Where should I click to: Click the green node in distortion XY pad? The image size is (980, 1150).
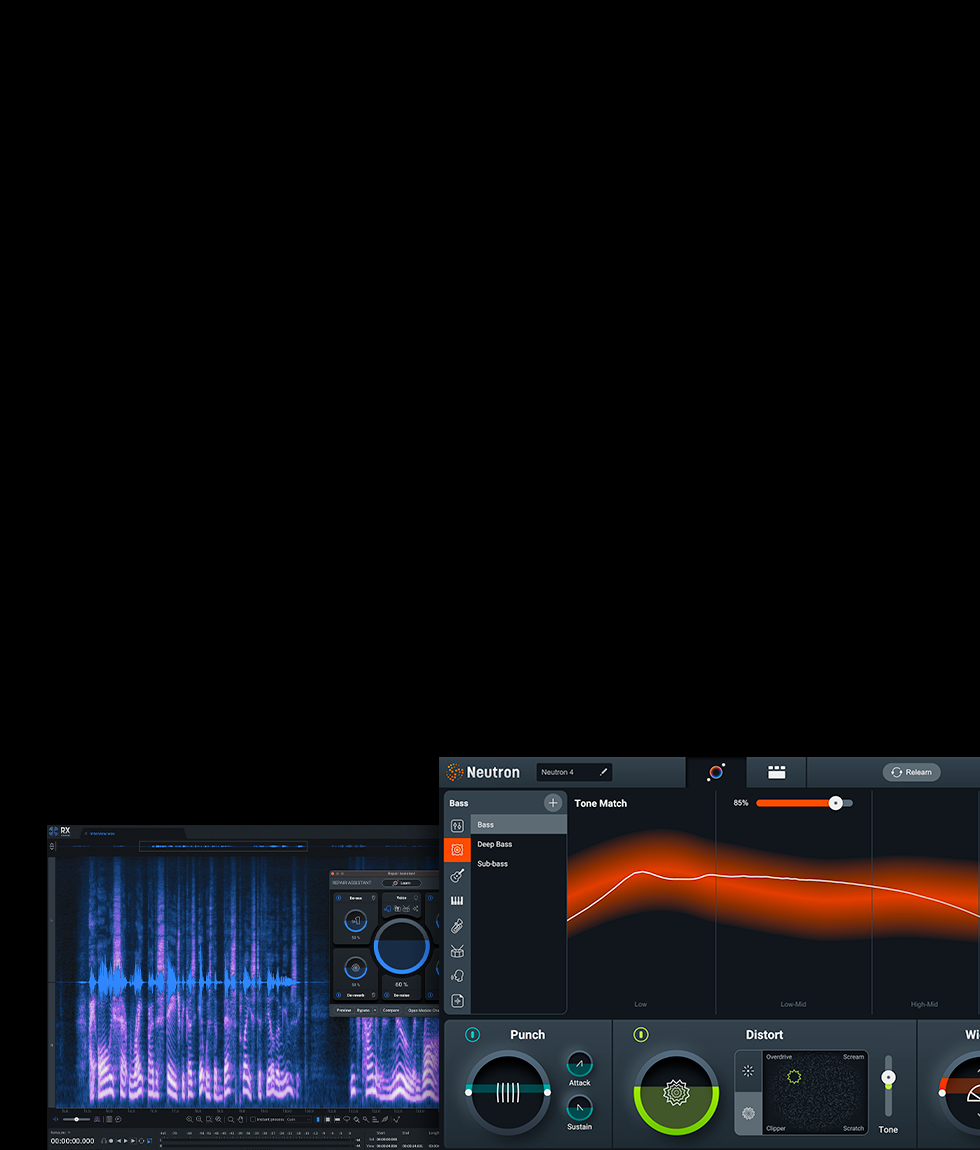[x=794, y=1077]
